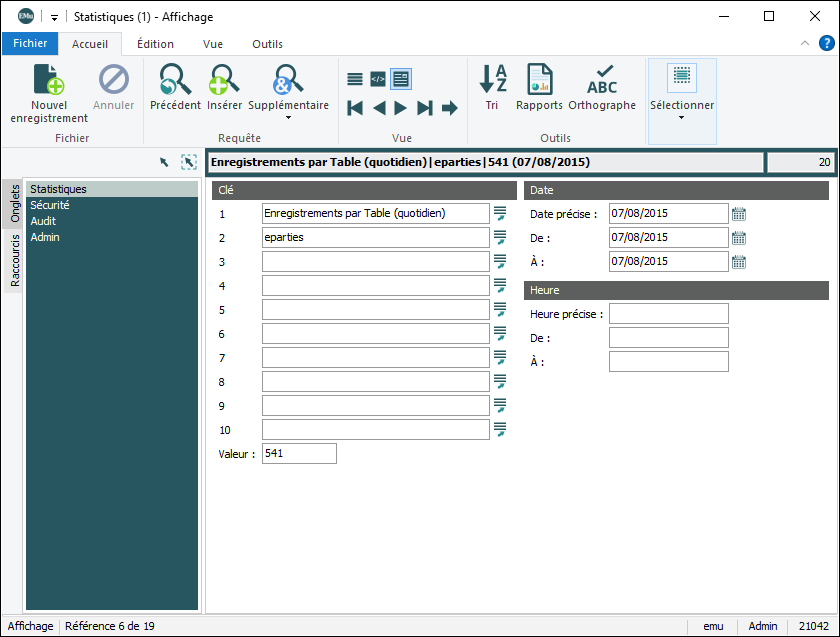Image resolution: width=840 pixels, height=637 pixels.
Task: Click the Nouvel enregistrement icon
Action: click(x=49, y=80)
